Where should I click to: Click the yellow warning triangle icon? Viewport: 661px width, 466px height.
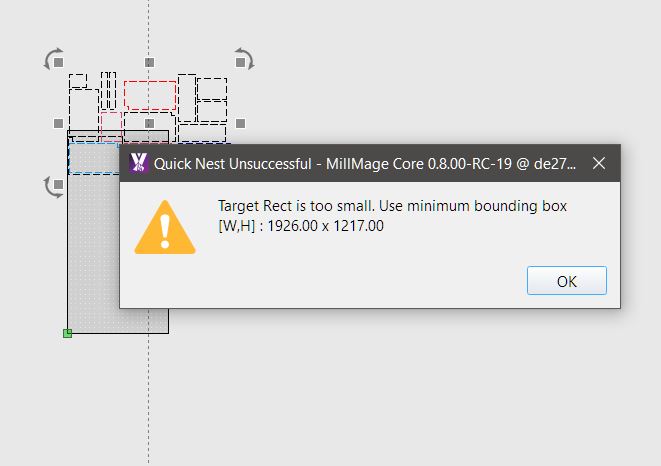(165, 227)
